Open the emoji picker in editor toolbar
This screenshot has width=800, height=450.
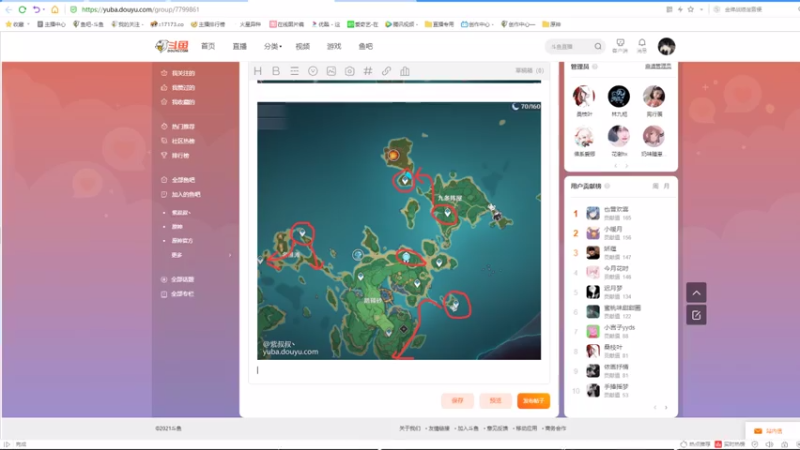pos(313,71)
